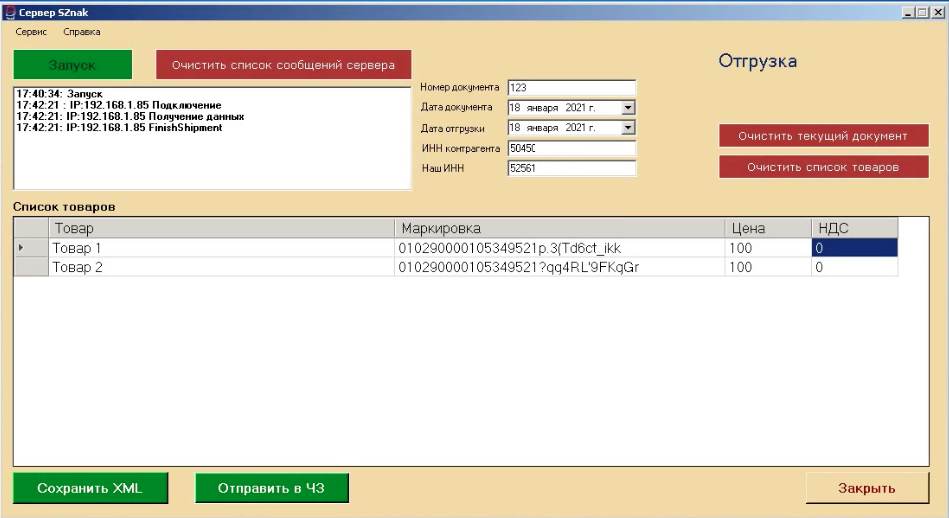Viewport: 949px width, 518px height.
Task: Maximize the Сервер SZnak window
Action: point(922,12)
